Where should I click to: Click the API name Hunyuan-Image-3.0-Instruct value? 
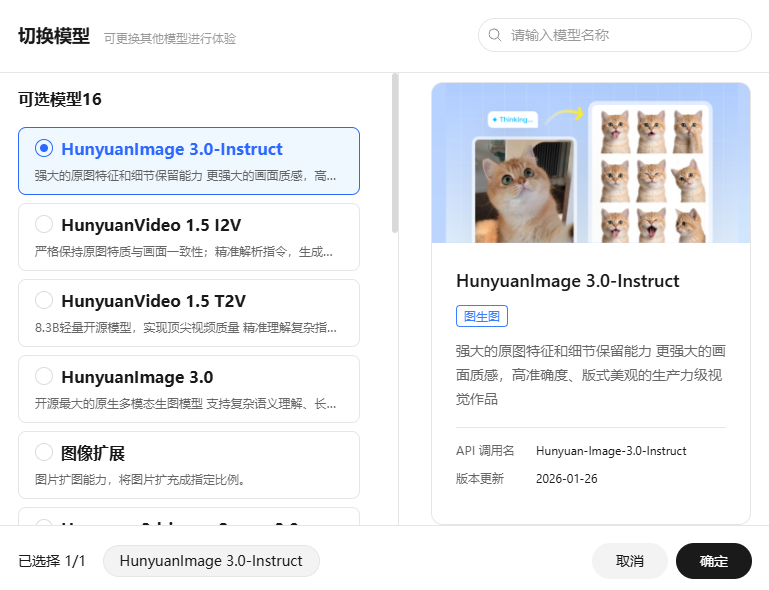tap(611, 451)
